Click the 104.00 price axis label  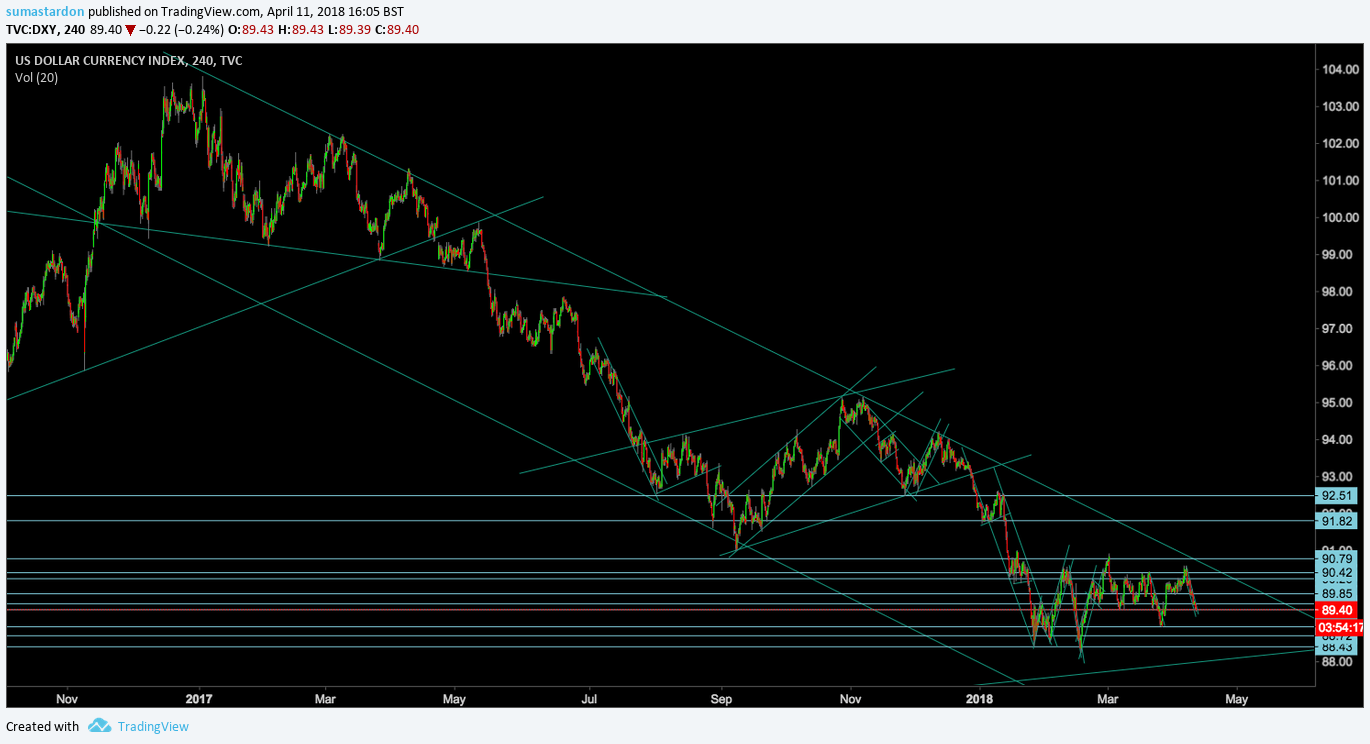click(1339, 69)
